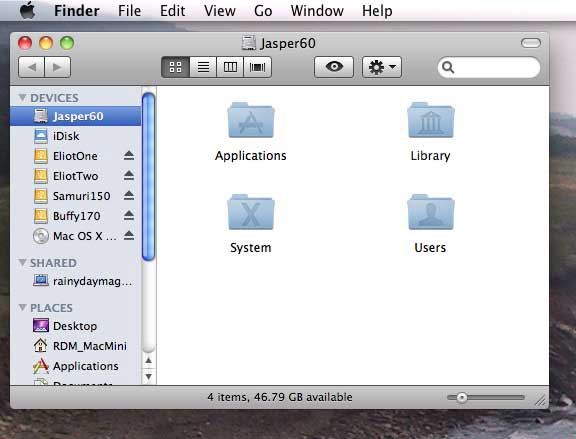Collapse the SHARED section
The image size is (576, 439).
click(x=22, y=262)
